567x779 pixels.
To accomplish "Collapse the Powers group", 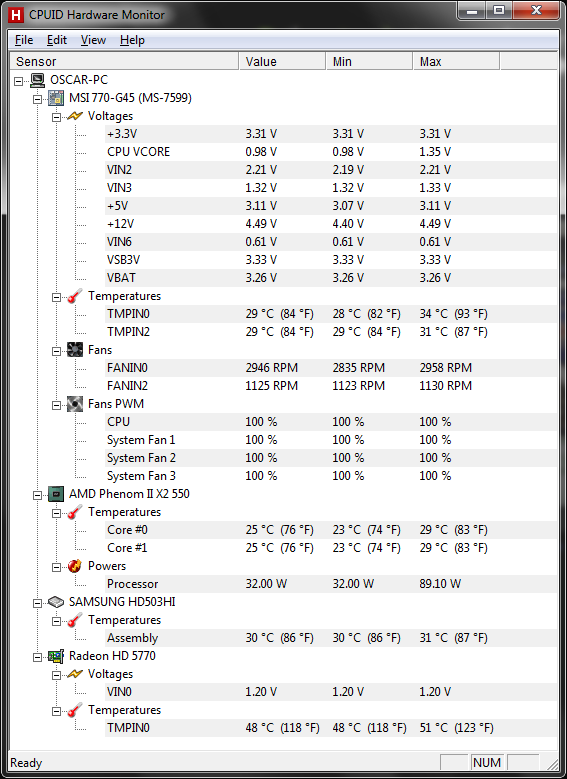I will [x=57, y=567].
